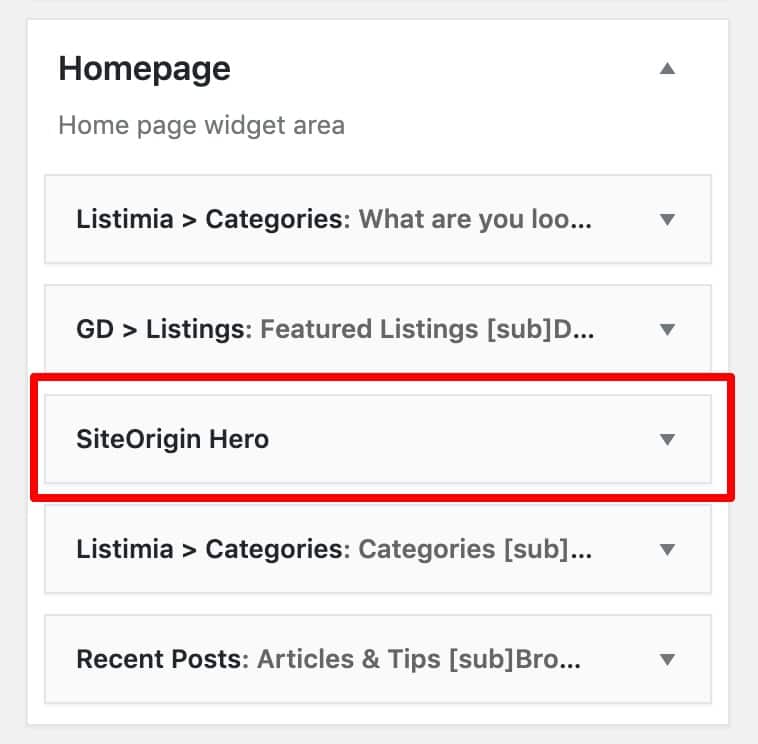Expand the Categories [sub] widget arrow
The width and height of the screenshot is (758, 744).
[668, 549]
